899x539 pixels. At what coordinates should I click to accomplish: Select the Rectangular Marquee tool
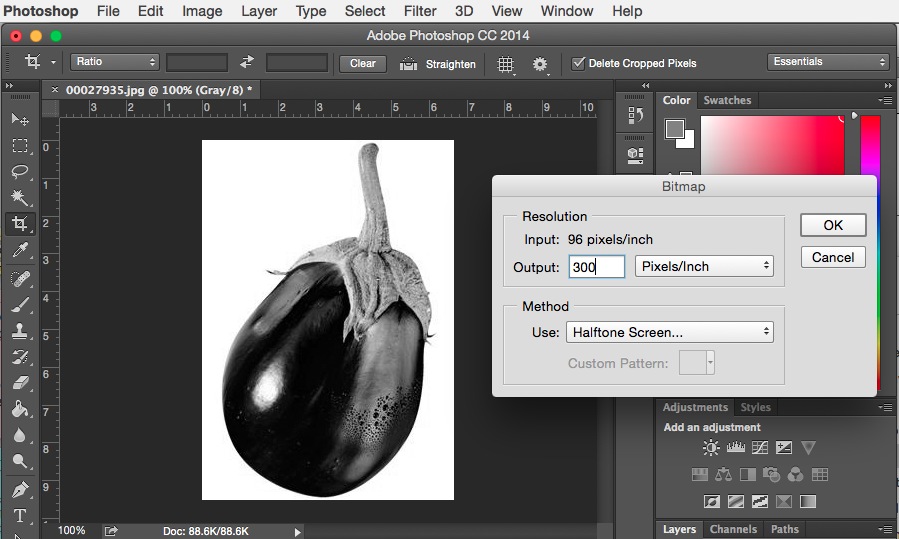[19, 145]
